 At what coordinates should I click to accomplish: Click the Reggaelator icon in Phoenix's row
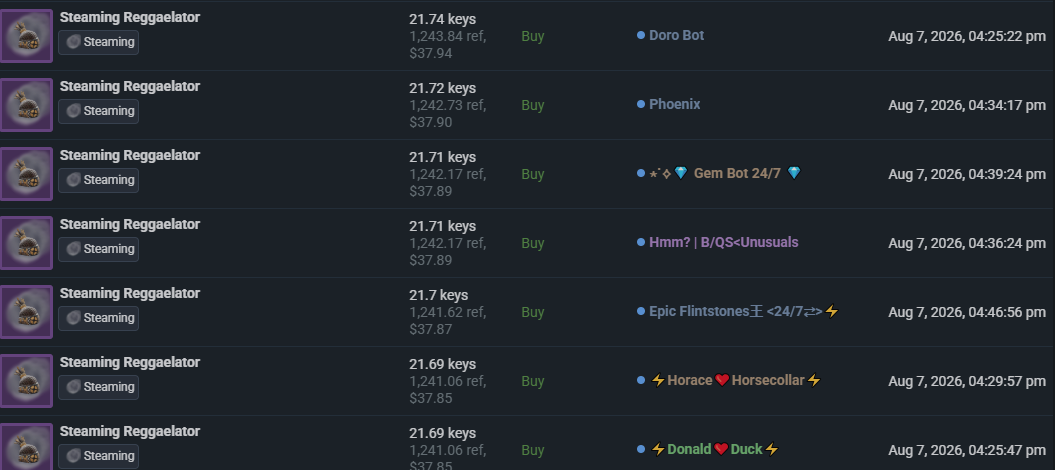click(26, 105)
